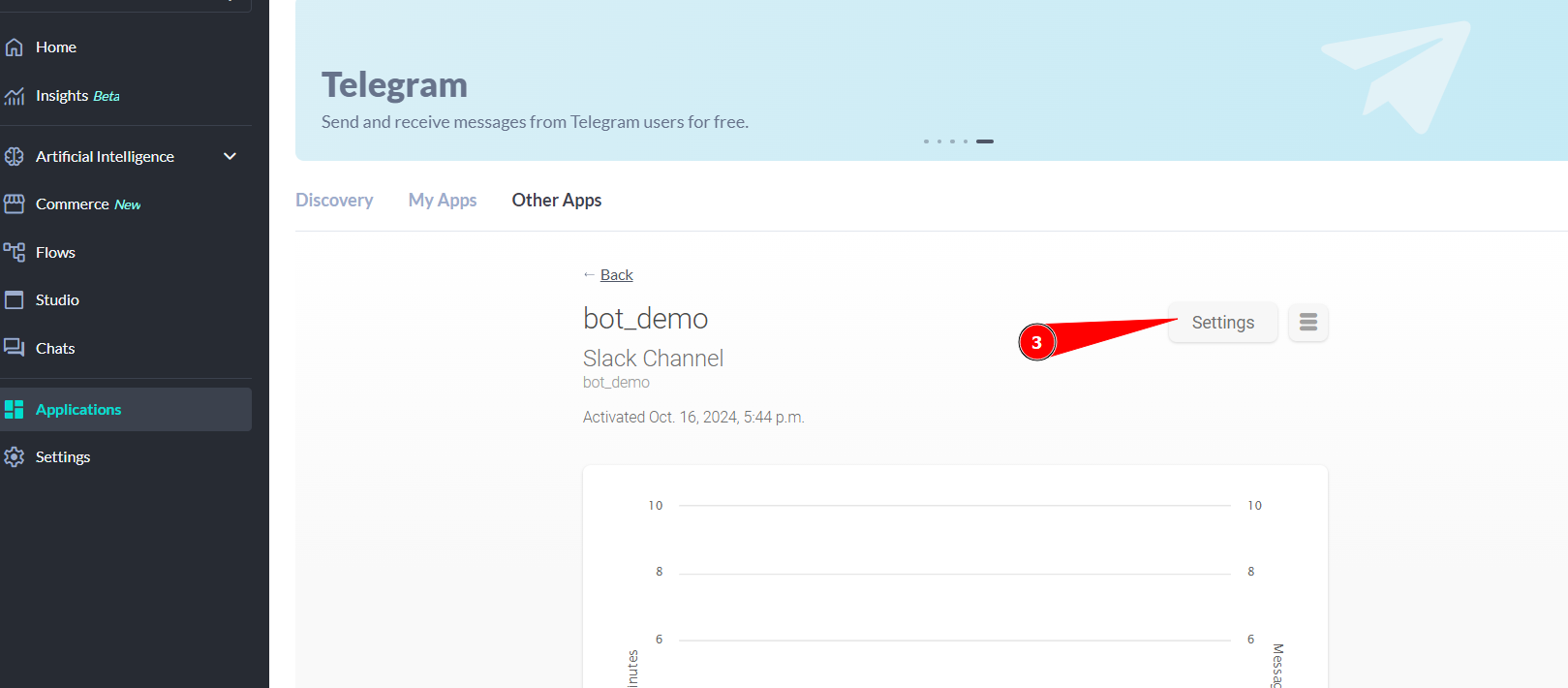Click the Artificial Intelligence brain icon
This screenshot has width=1568, height=688.
point(15,156)
